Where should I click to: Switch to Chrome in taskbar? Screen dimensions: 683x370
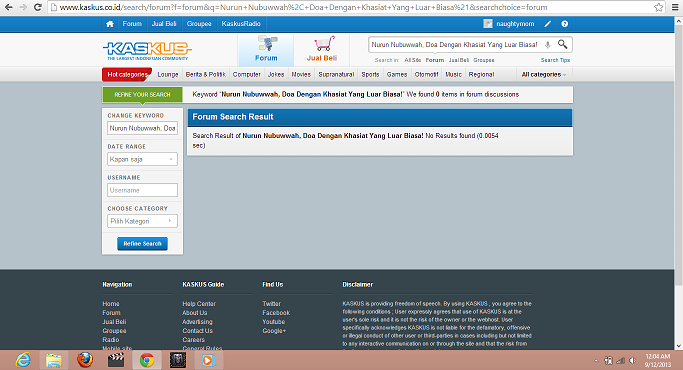point(147,360)
